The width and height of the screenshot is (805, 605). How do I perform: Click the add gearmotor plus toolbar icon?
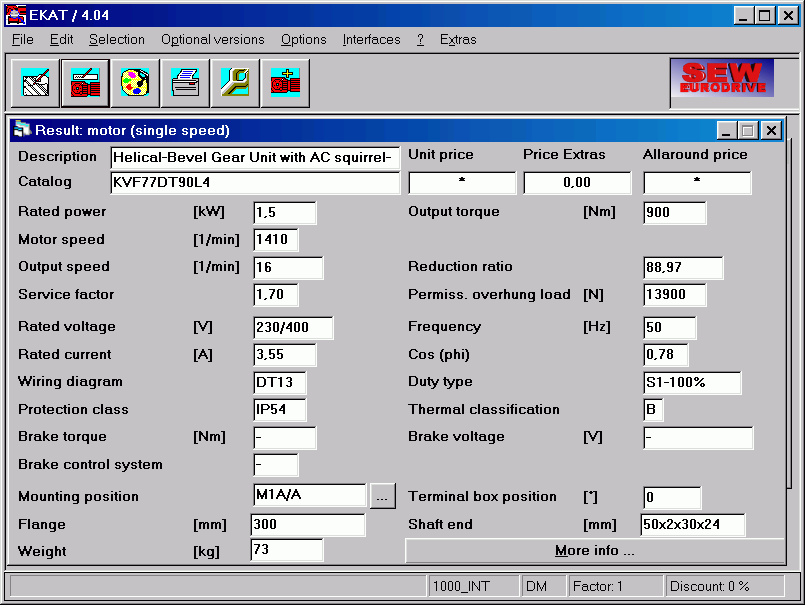tap(285, 83)
